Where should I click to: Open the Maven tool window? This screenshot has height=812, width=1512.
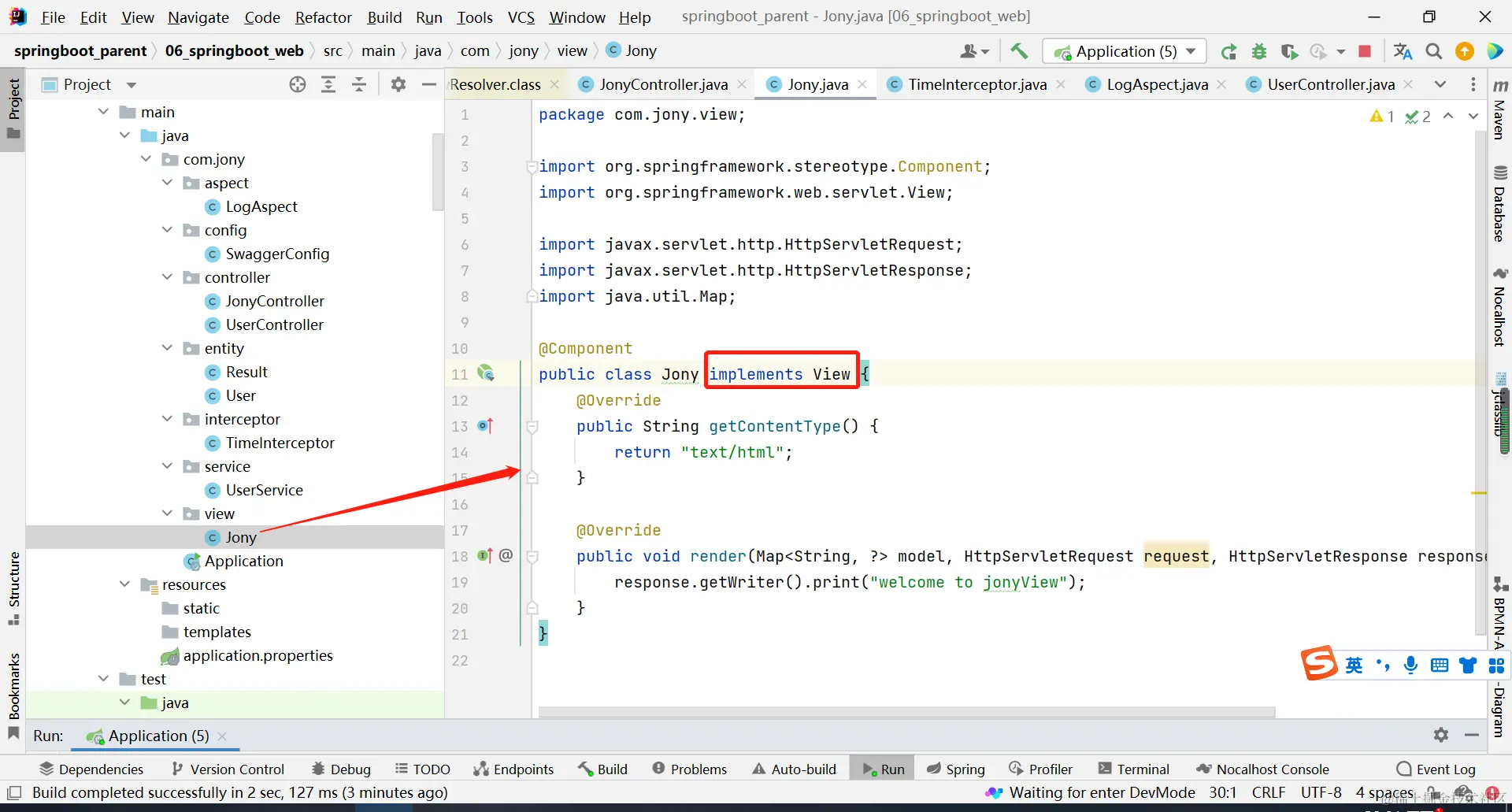[1500, 110]
